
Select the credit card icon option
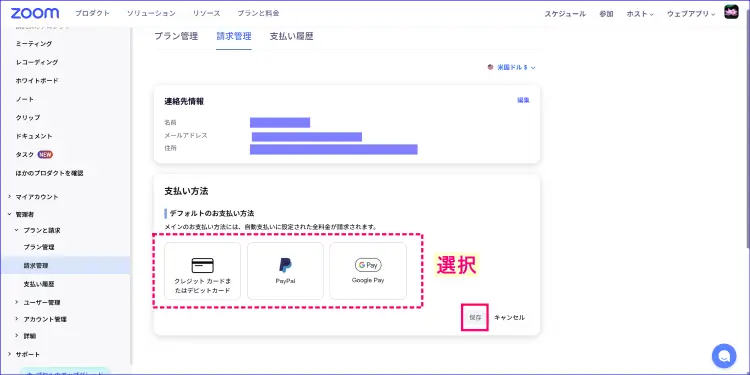click(202, 271)
